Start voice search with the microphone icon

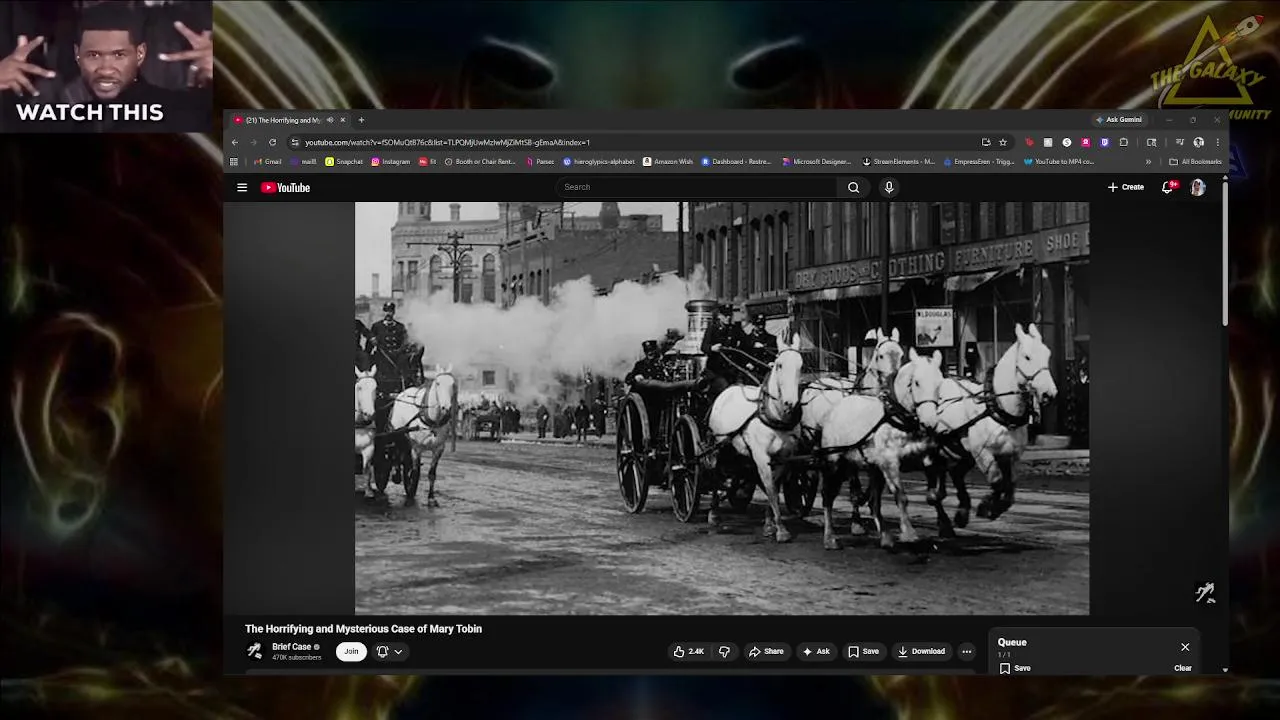tap(889, 187)
